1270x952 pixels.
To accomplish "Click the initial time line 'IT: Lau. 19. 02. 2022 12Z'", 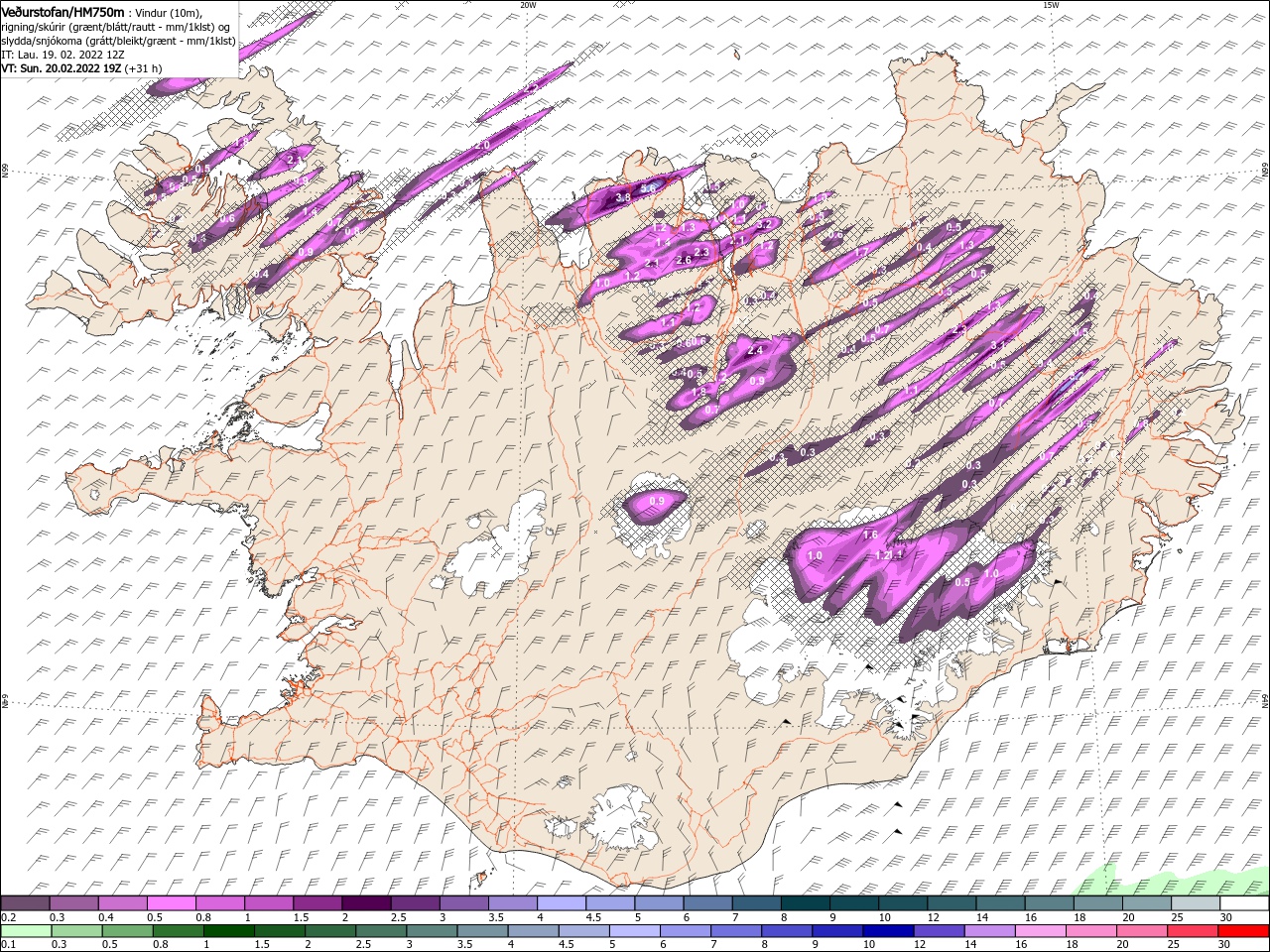I will click(61, 55).
